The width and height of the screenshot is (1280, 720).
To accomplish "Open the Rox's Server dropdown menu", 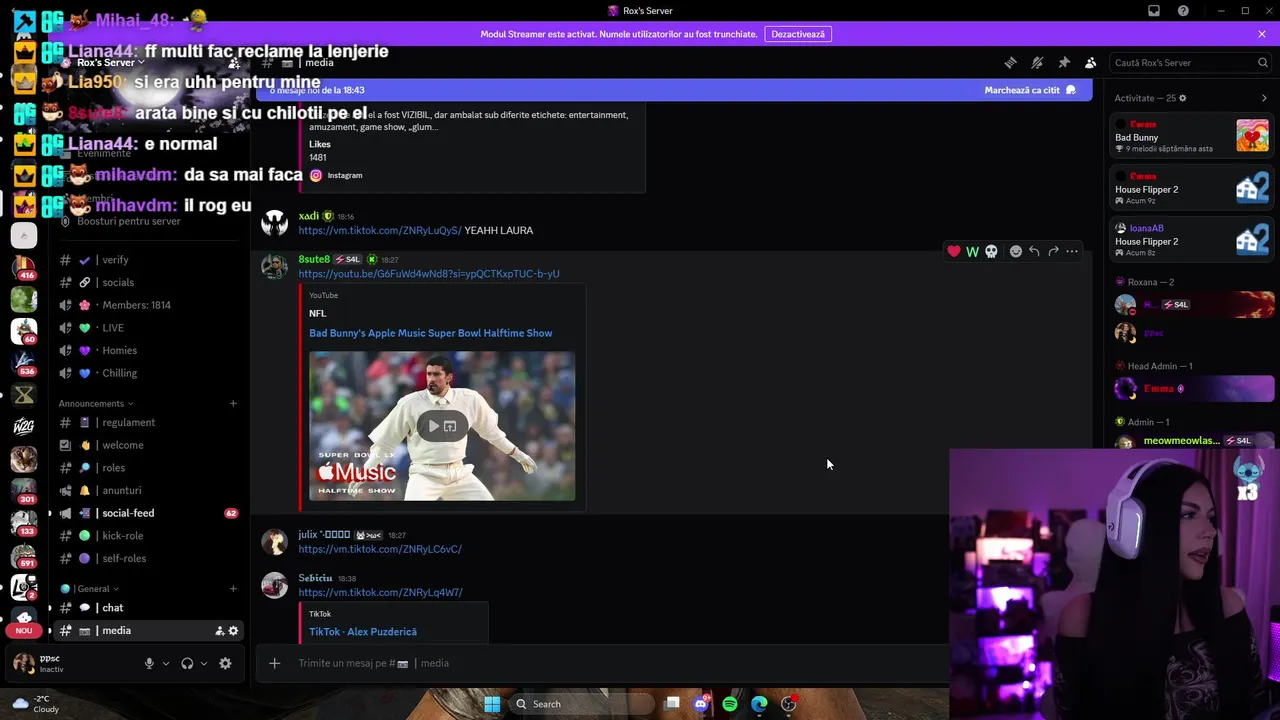I will click(x=110, y=62).
